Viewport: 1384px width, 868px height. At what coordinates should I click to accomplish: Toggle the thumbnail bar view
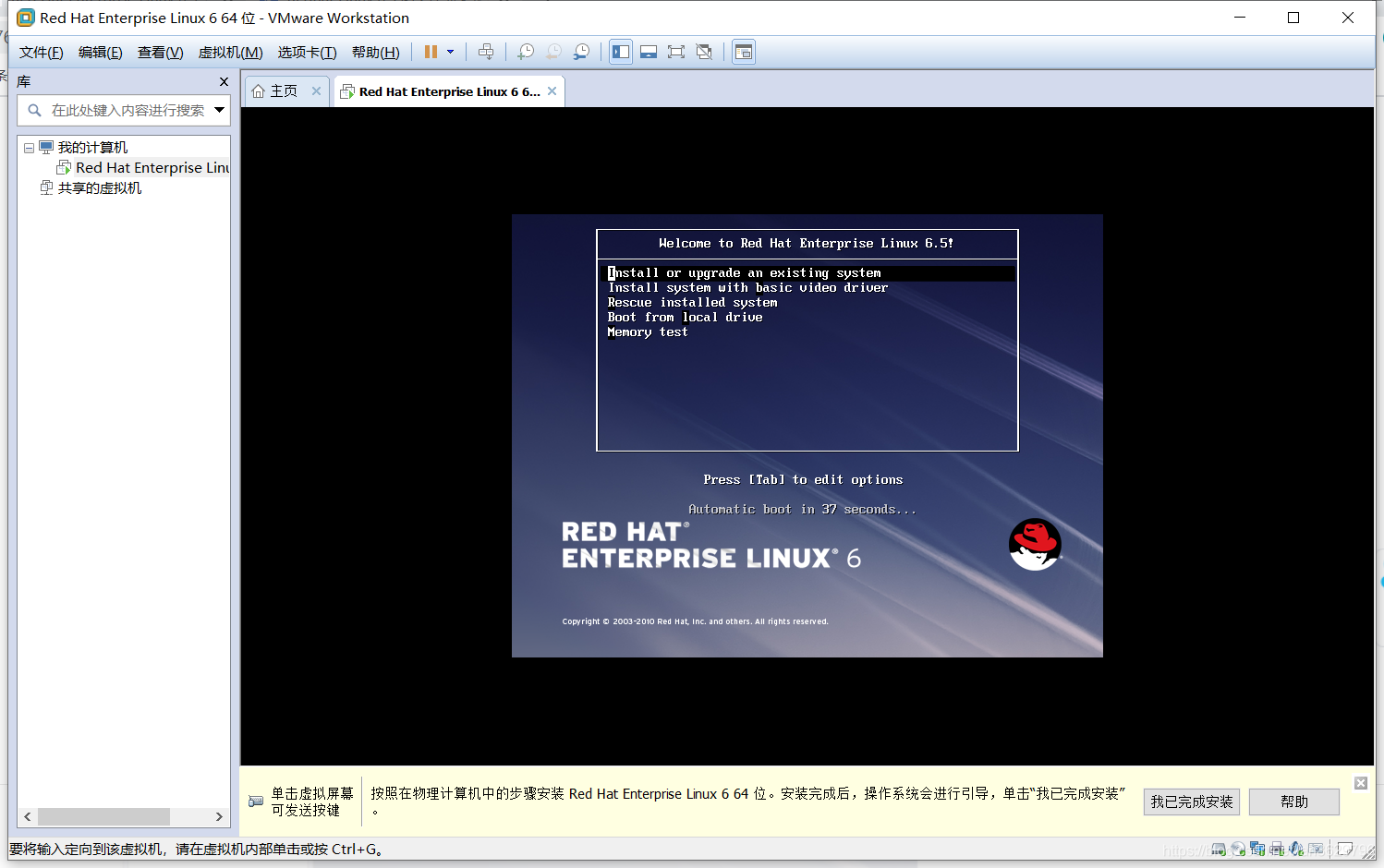coord(649,52)
